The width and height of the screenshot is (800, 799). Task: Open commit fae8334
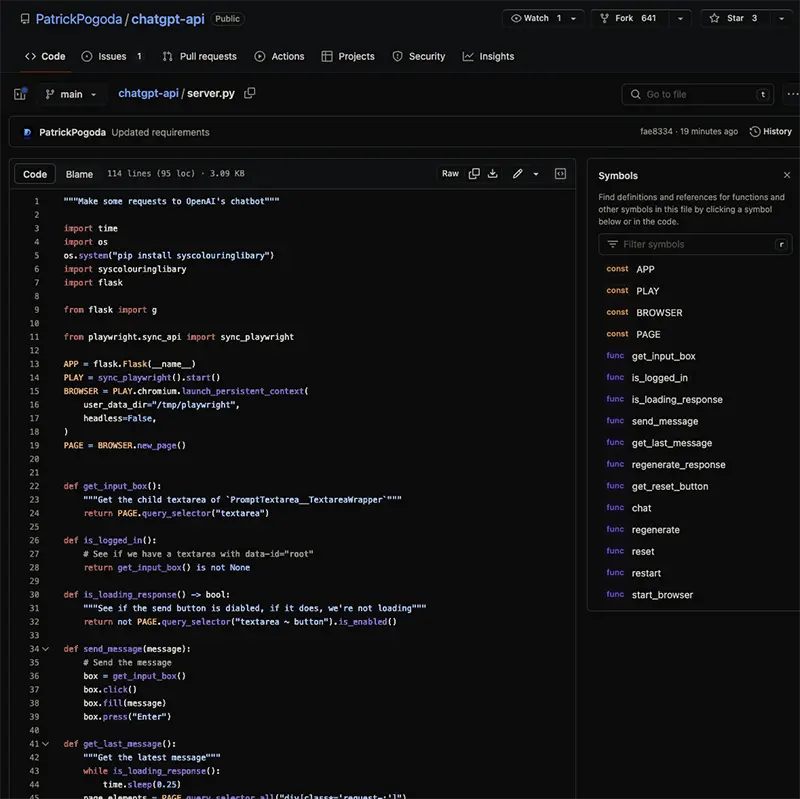[x=656, y=132]
